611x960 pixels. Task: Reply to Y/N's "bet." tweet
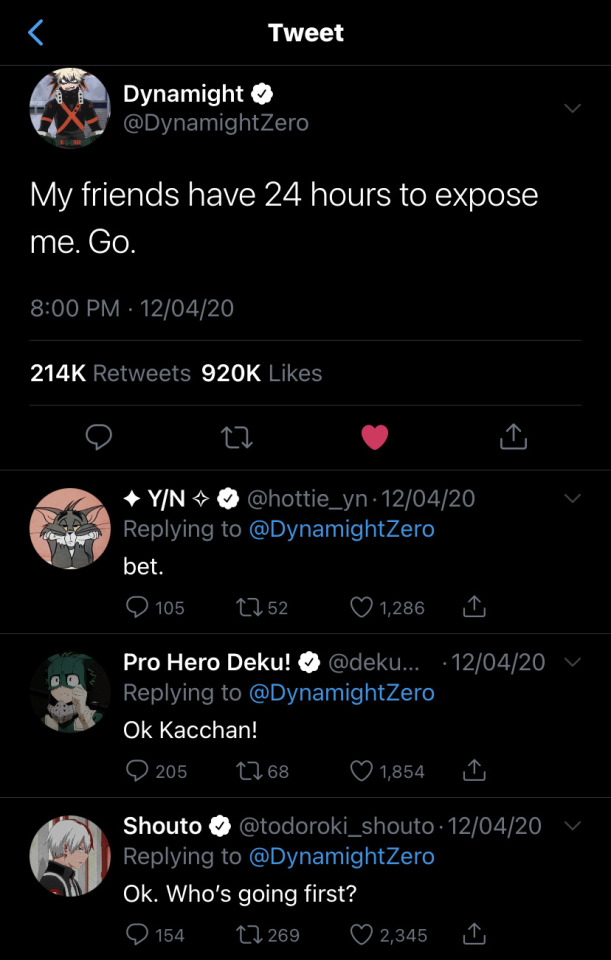pos(137,607)
